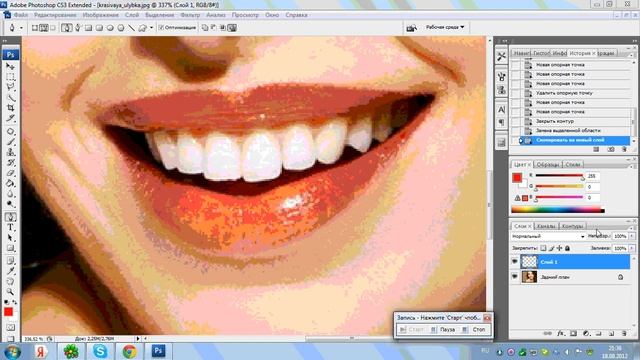
Task: Select the Rectangular Marquee tool
Action: (x=10, y=77)
